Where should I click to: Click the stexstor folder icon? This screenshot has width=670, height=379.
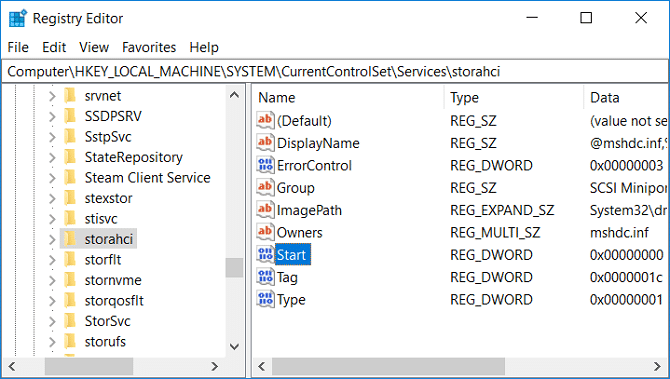click(x=70, y=198)
